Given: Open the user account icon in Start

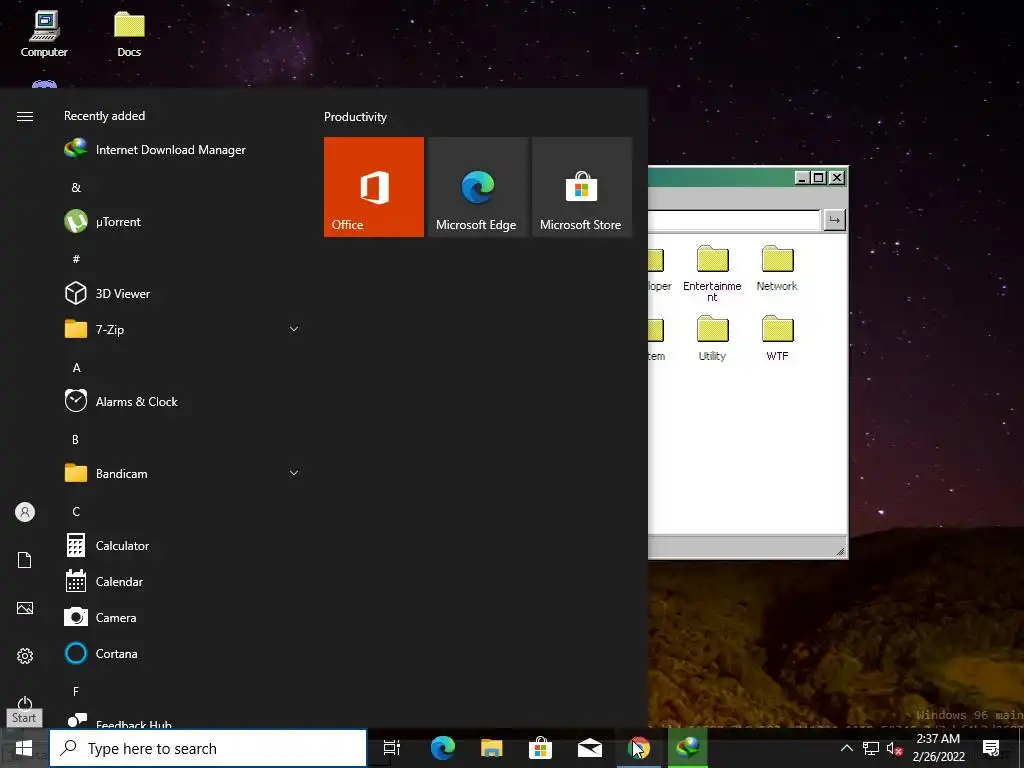Looking at the screenshot, I should click(x=25, y=512).
